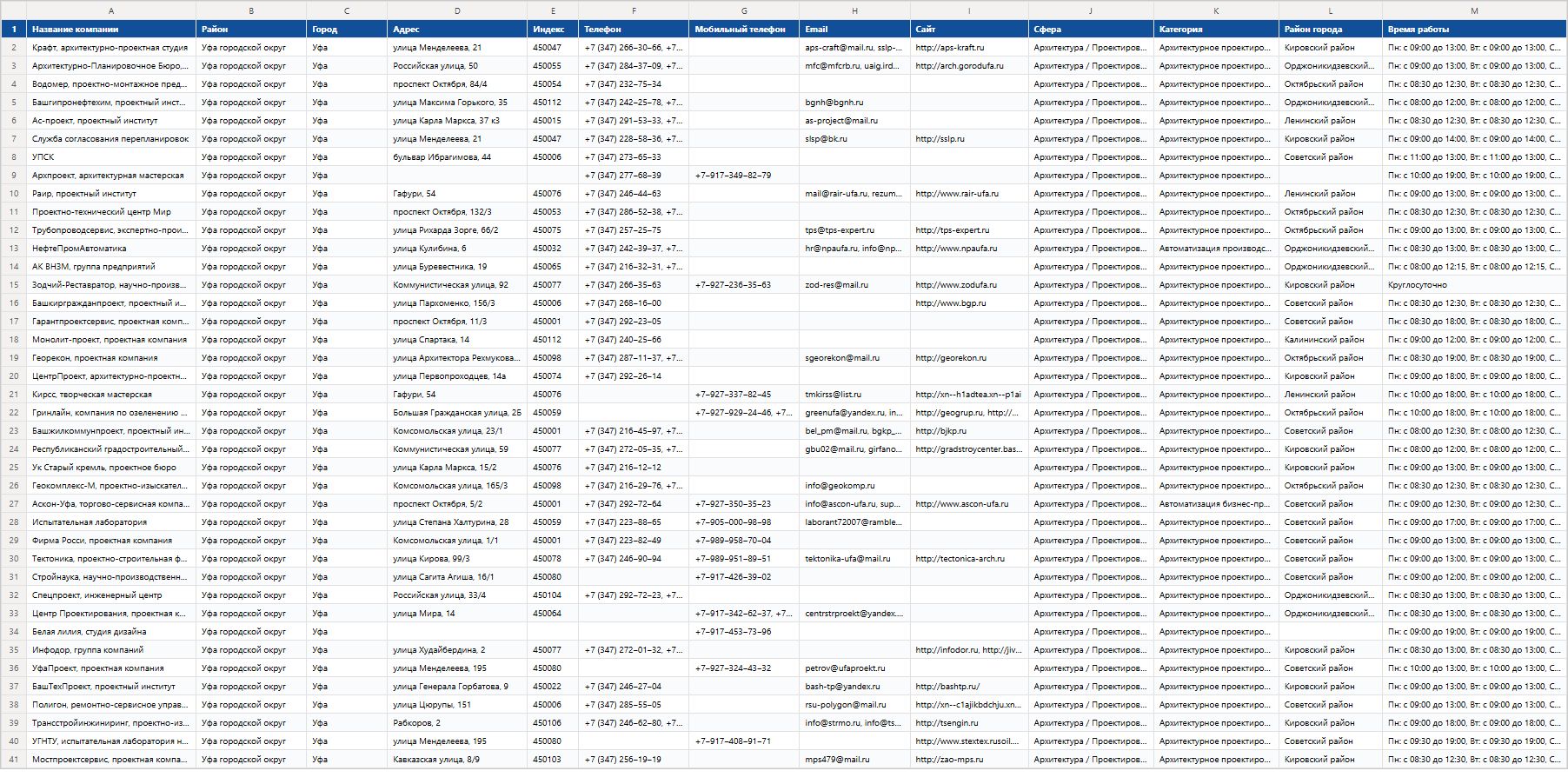The height and width of the screenshot is (784, 1568).
Task: Click company cell "НефтеПромАвтоматика"
Action: 111,248
